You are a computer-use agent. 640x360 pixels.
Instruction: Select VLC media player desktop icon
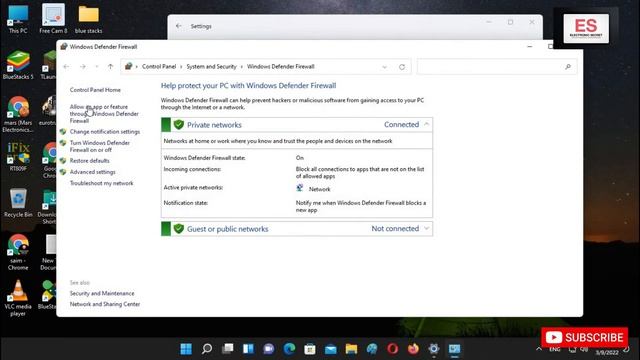[x=18, y=298]
